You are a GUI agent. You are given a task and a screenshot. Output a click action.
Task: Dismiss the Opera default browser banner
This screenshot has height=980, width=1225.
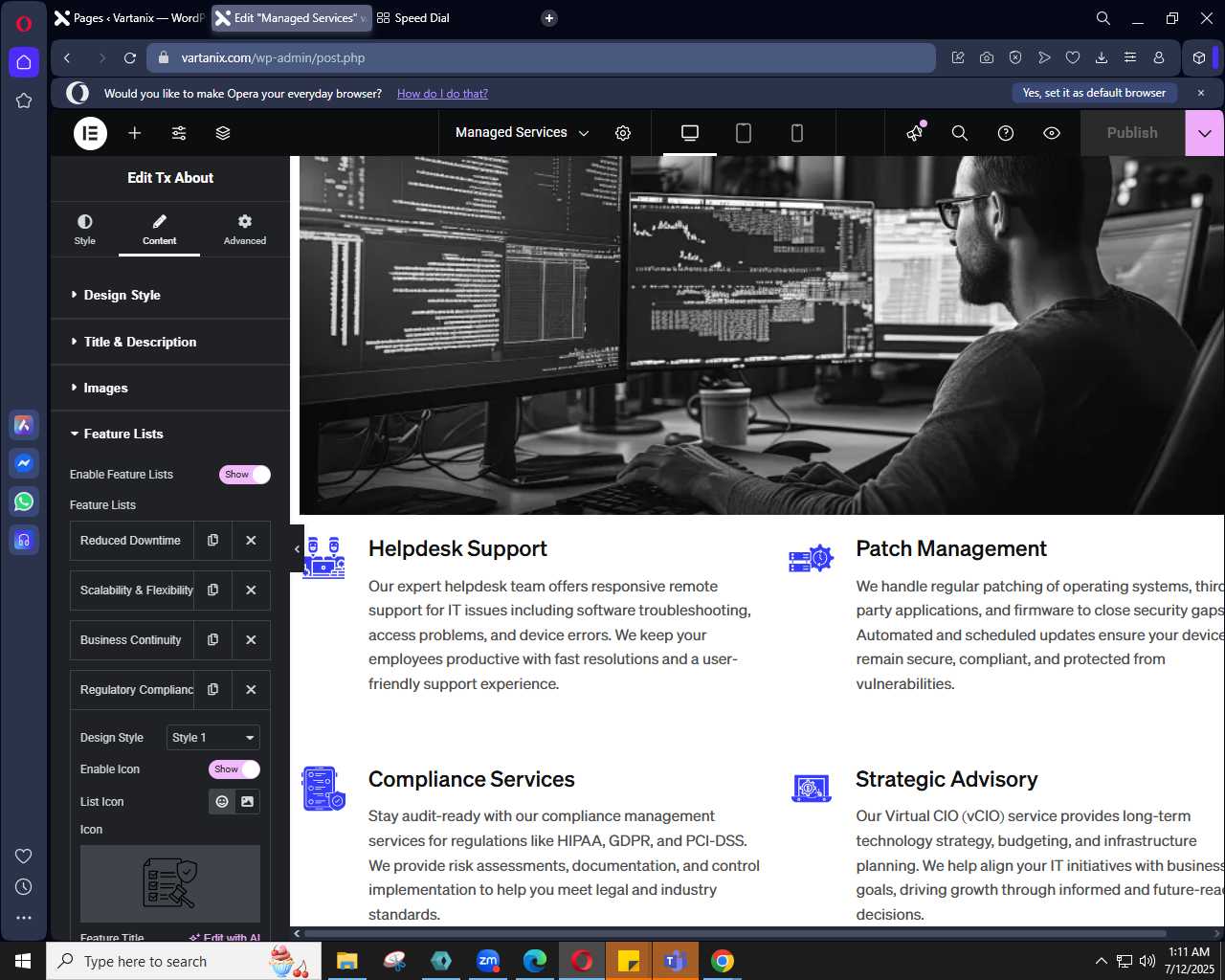[x=1201, y=93]
